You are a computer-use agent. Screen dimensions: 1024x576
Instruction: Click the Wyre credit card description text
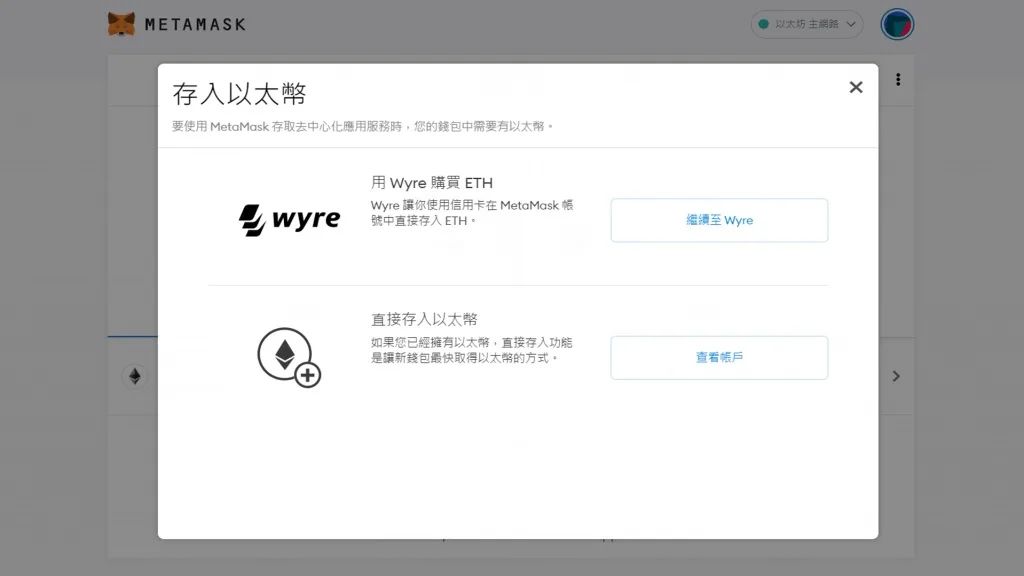[472, 213]
